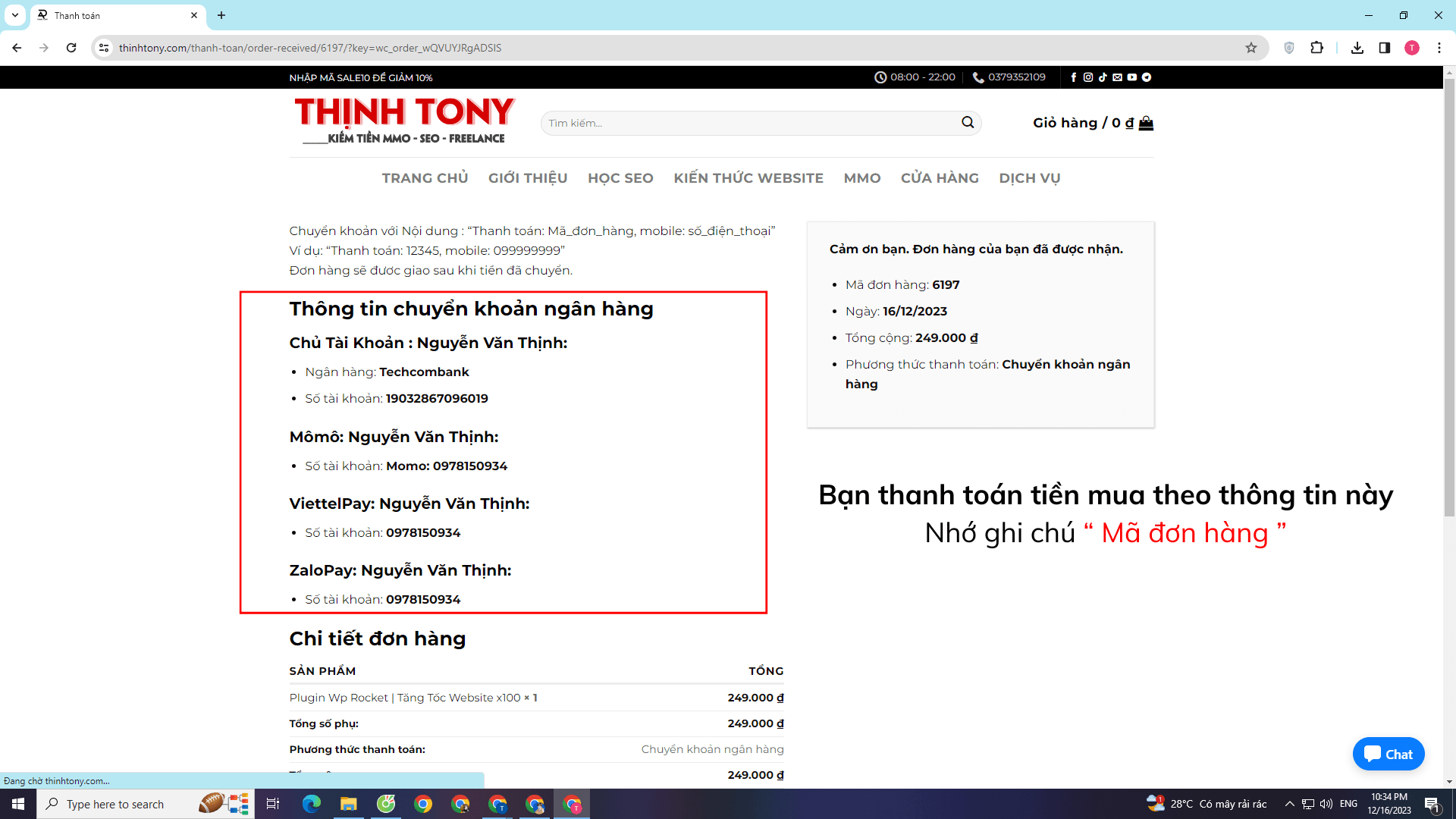Open the Plugin Wp Rocket product link
This screenshot has height=819, width=1456.
click(x=402, y=697)
